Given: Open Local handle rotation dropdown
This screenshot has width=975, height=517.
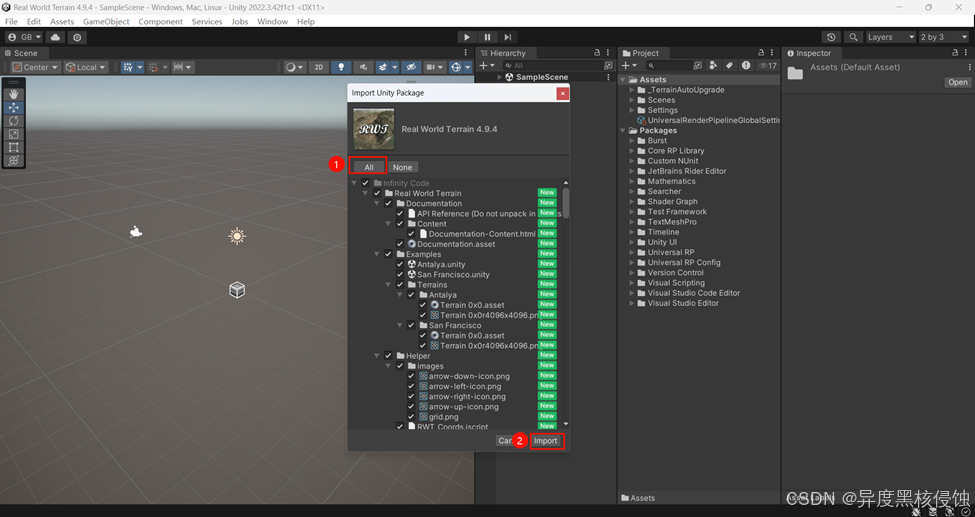Looking at the screenshot, I should [86, 67].
